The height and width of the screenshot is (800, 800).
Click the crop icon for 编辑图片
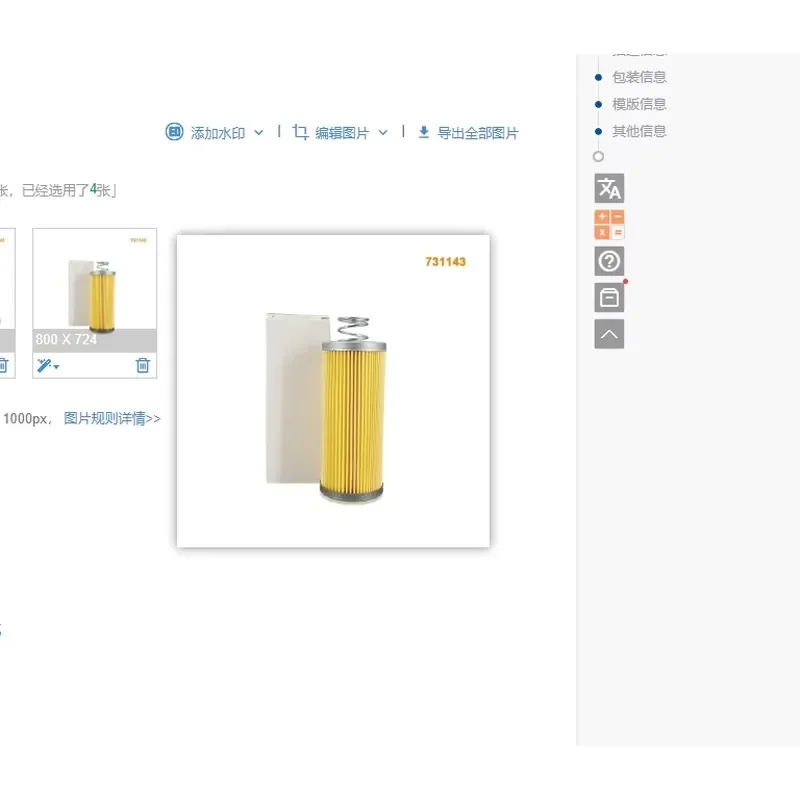click(300, 132)
